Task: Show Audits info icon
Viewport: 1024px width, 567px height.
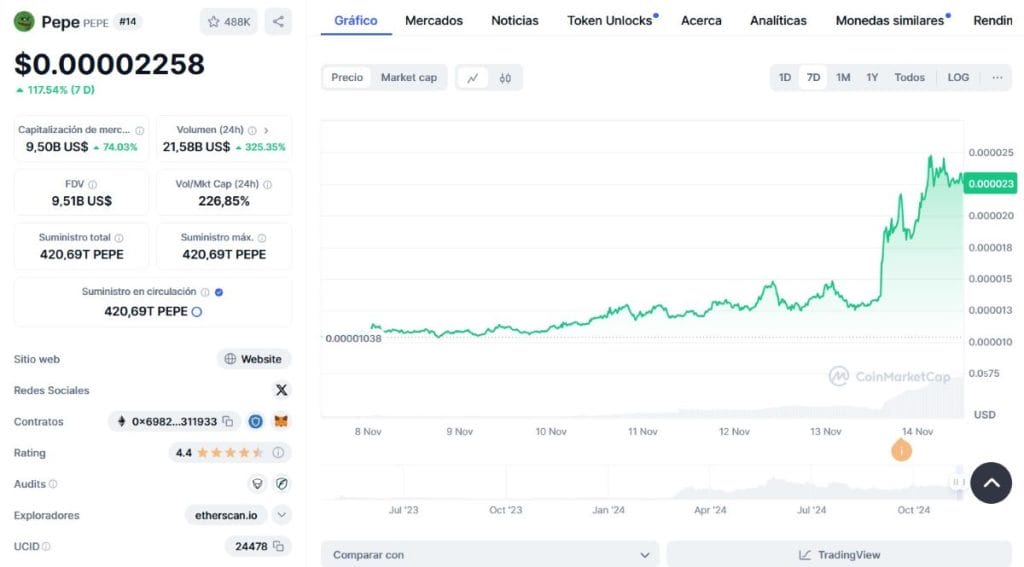Action: pyautogui.click(x=53, y=484)
